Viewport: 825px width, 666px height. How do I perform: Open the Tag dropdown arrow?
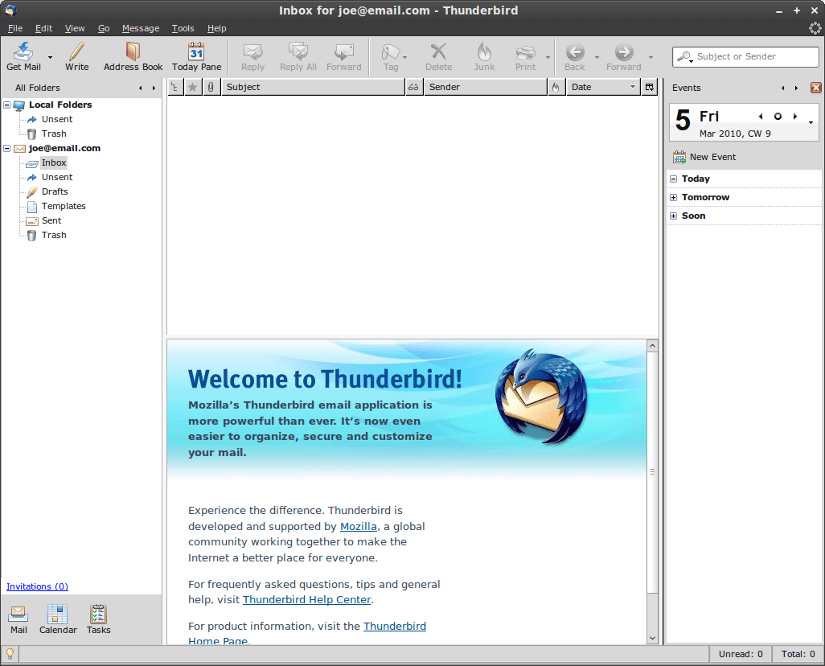(x=405, y=57)
